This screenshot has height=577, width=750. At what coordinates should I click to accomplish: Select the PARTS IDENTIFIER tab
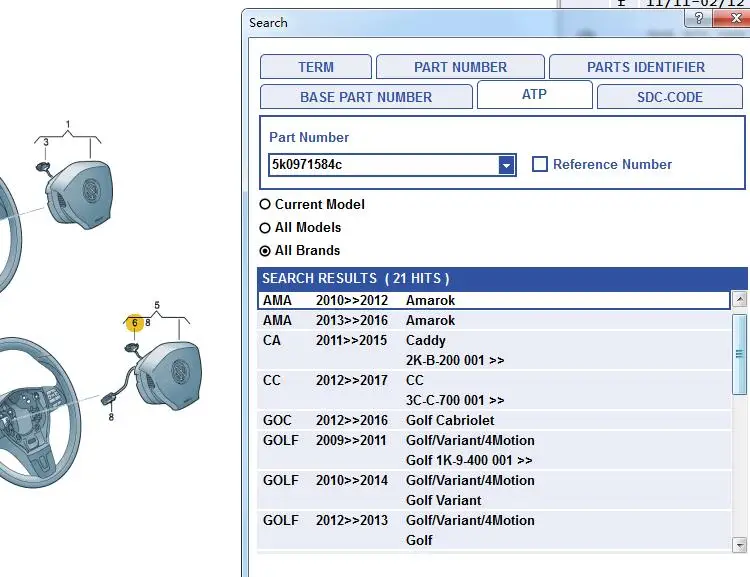point(646,67)
